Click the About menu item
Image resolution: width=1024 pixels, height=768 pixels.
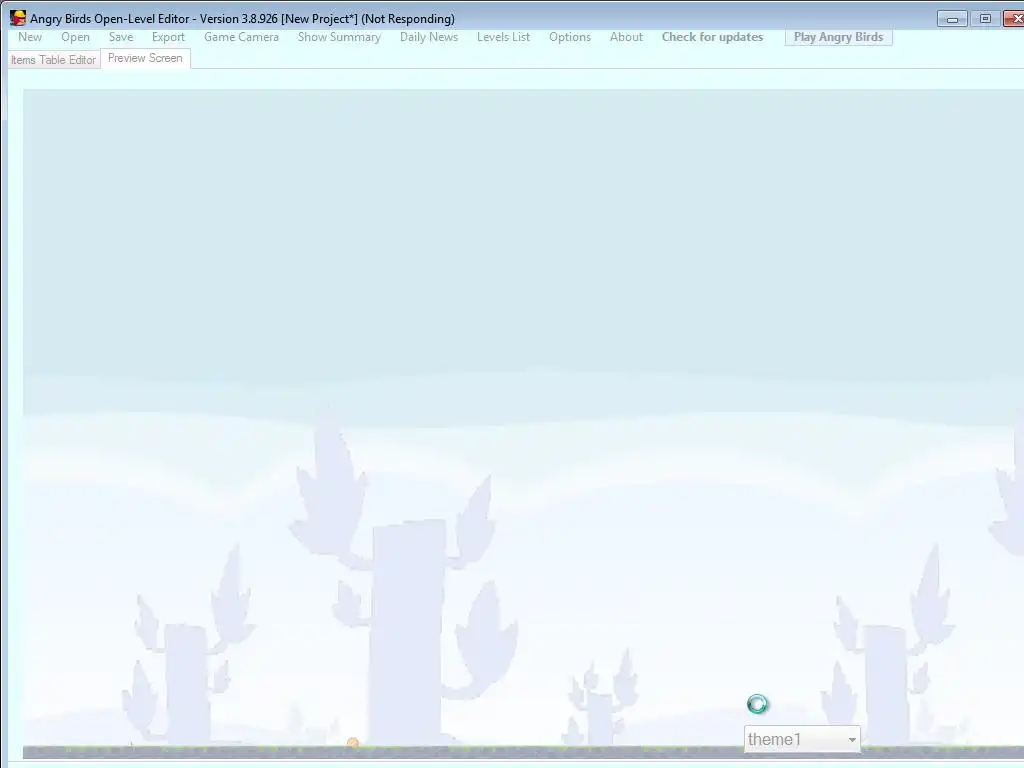click(x=626, y=37)
